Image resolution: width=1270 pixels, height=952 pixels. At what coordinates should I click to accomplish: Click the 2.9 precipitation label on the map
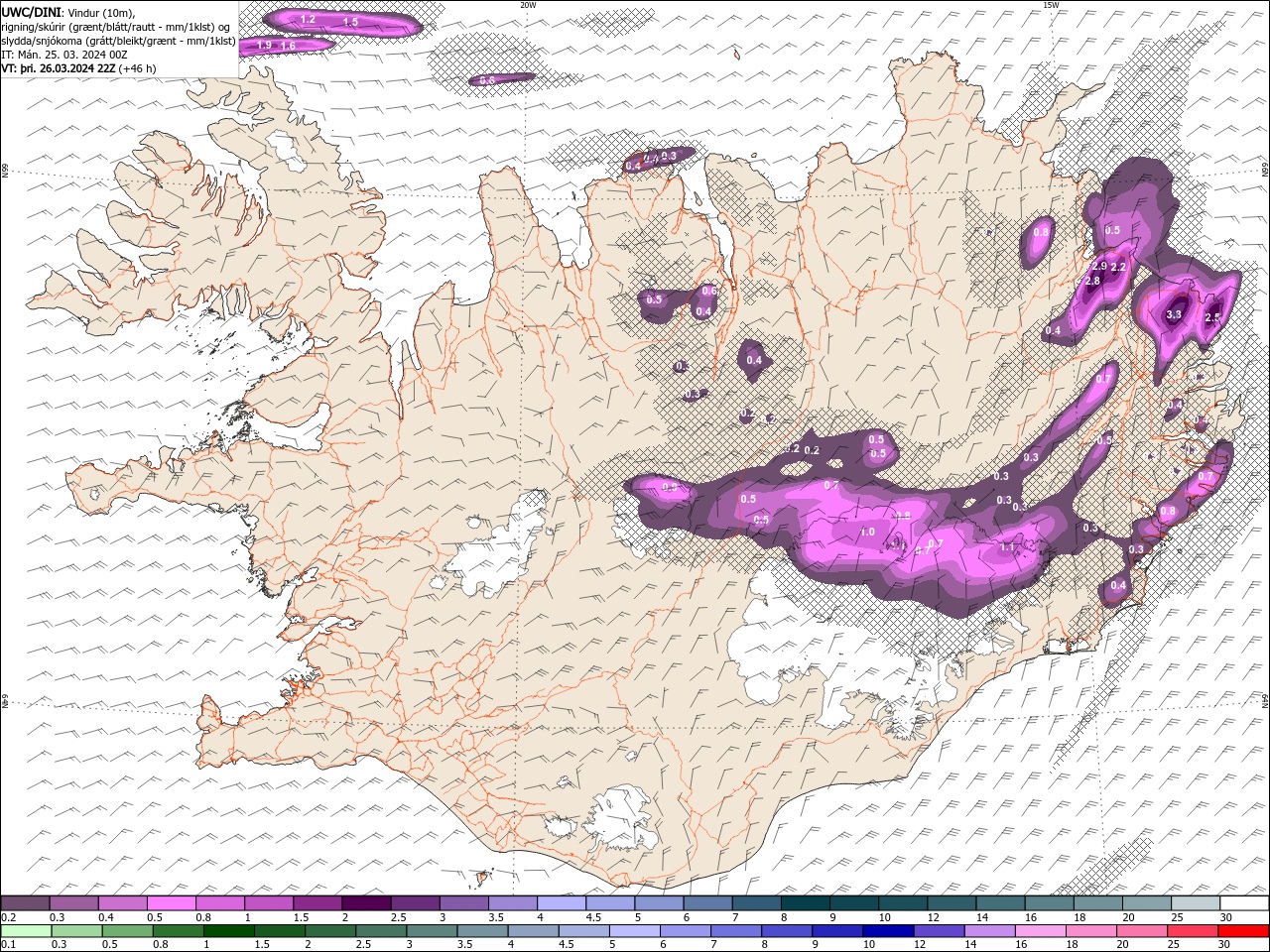1099,267
